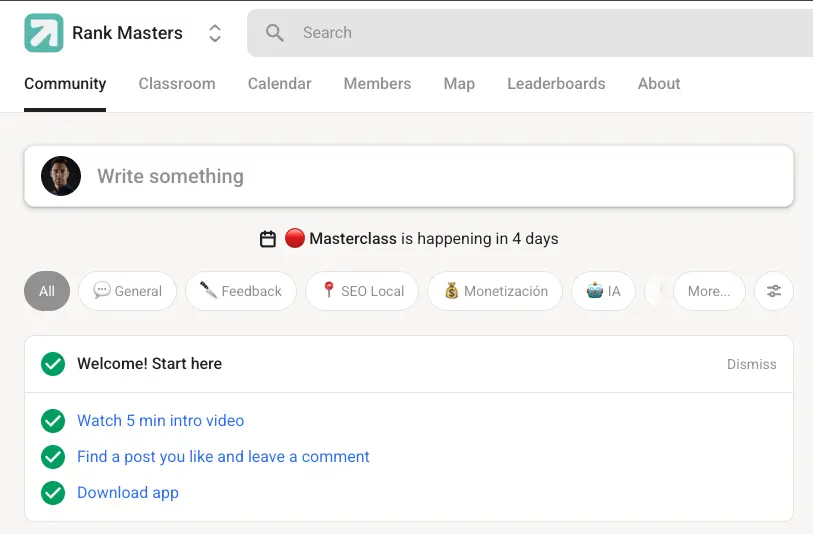
Task: Filter posts by Monetización category
Action: 495,291
